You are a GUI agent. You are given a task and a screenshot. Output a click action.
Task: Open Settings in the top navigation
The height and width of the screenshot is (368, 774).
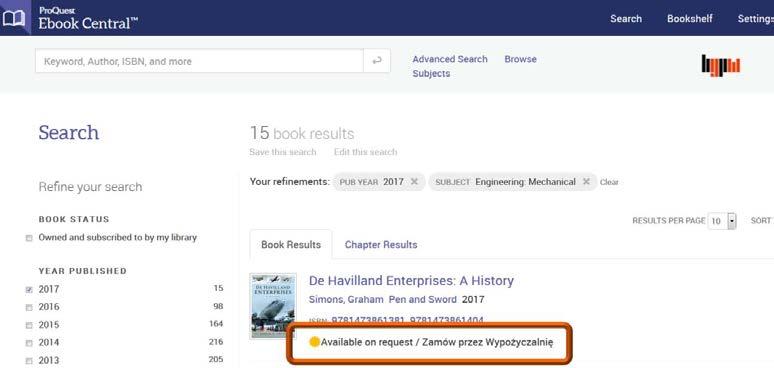[755, 19]
